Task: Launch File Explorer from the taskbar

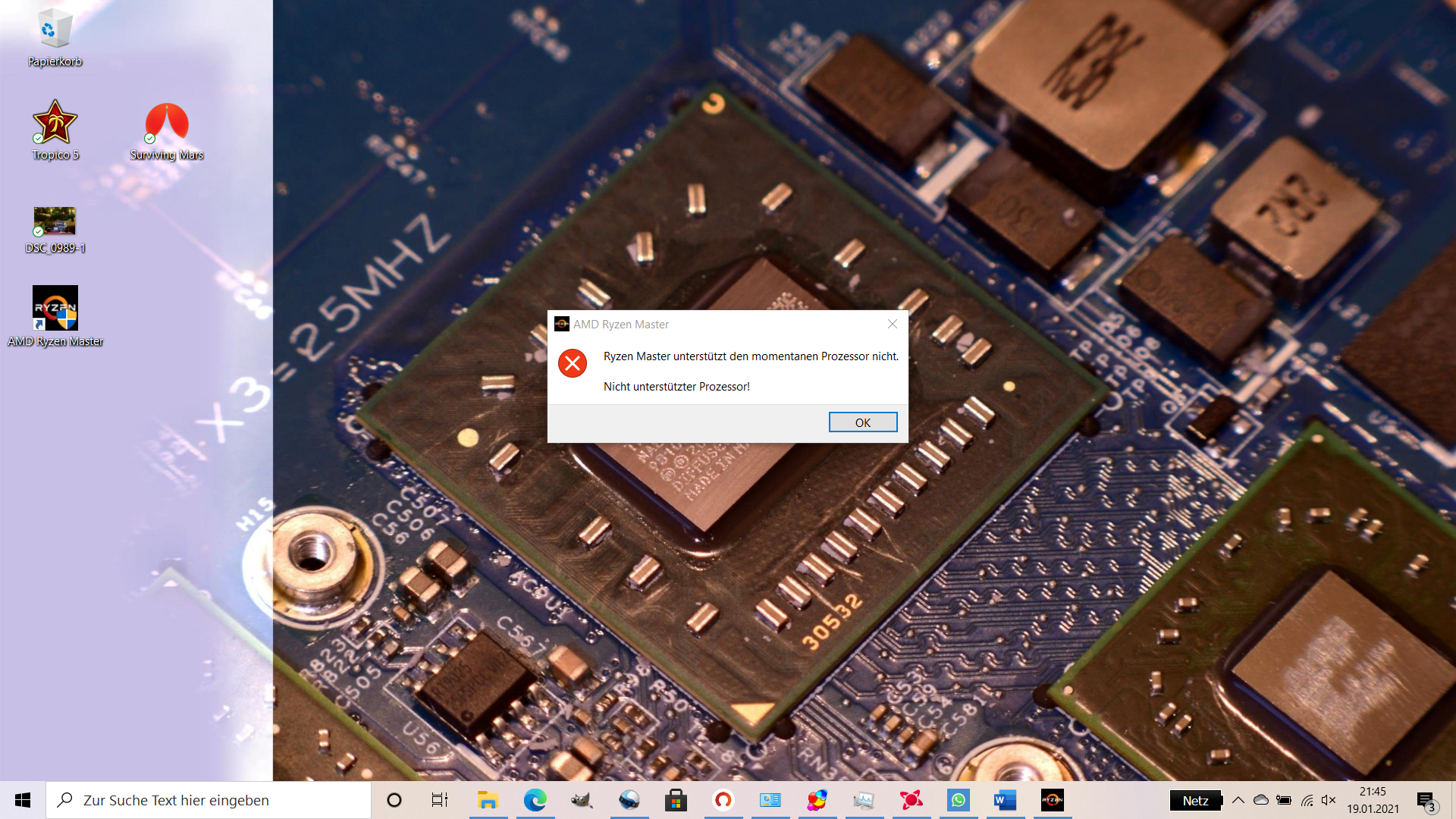Action: (488, 800)
